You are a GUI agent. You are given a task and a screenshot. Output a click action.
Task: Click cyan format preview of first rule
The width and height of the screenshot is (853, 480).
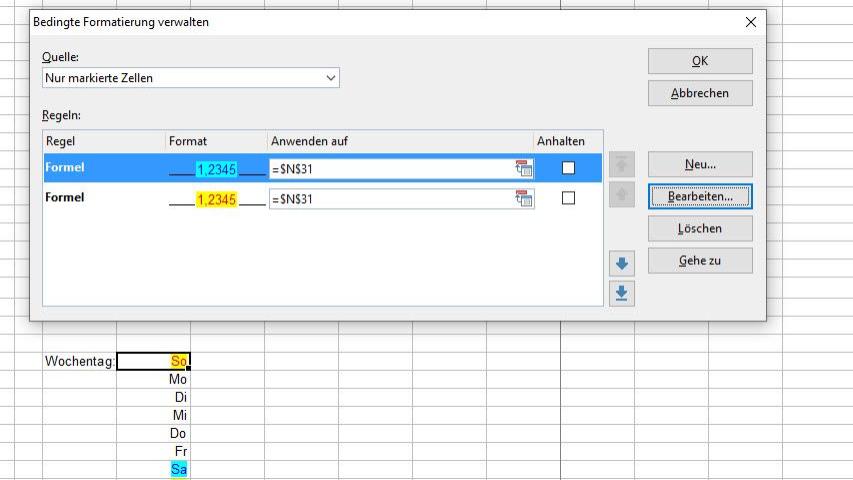tap(216, 169)
